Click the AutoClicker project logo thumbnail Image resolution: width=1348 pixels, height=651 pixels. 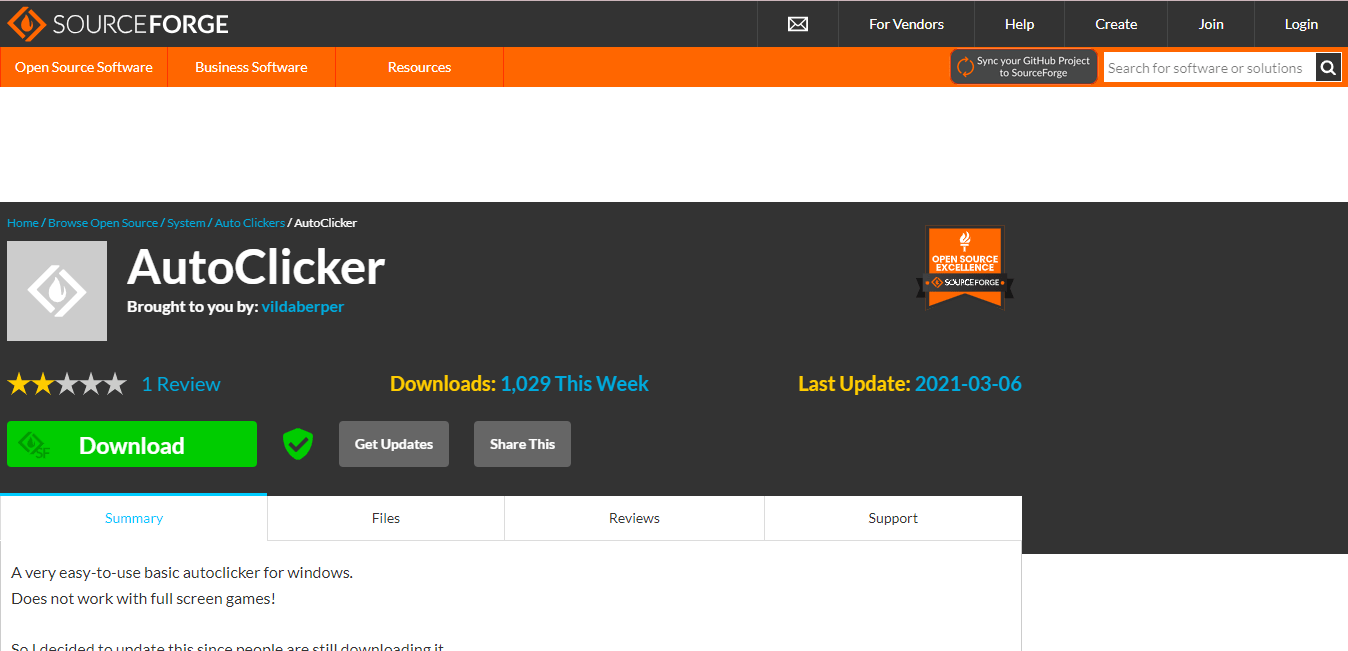57,291
